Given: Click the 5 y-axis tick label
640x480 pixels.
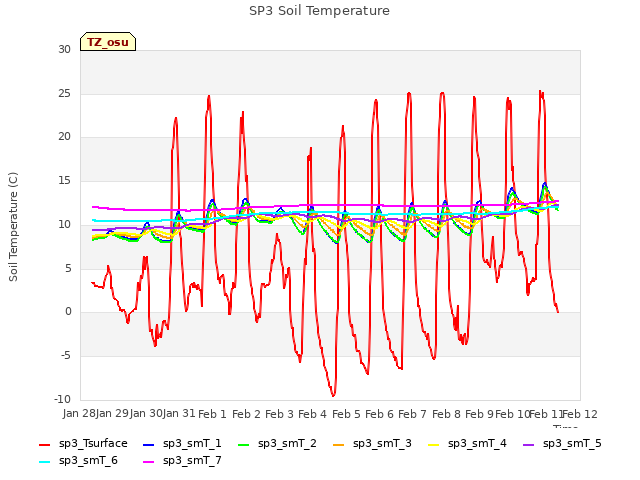Looking at the screenshot, I should [x=68, y=268].
